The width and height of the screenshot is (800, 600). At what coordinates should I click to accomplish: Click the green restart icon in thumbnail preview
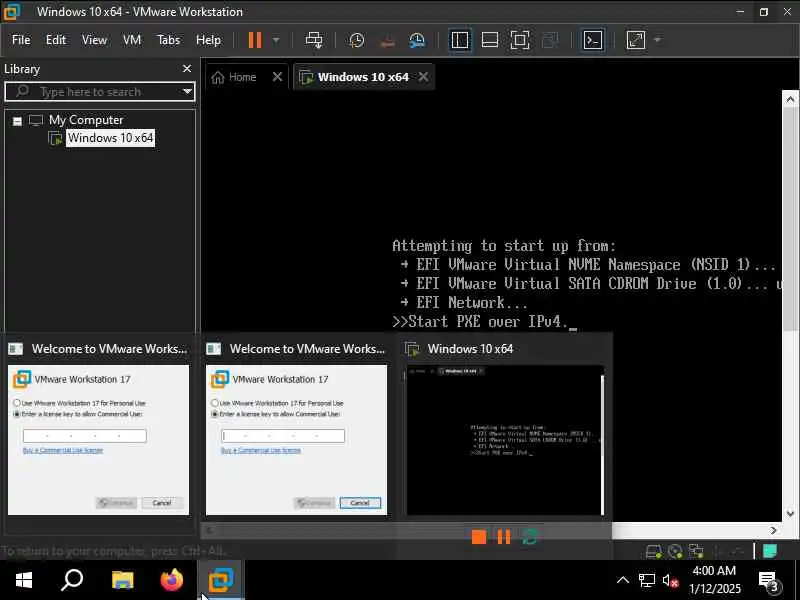pos(530,537)
